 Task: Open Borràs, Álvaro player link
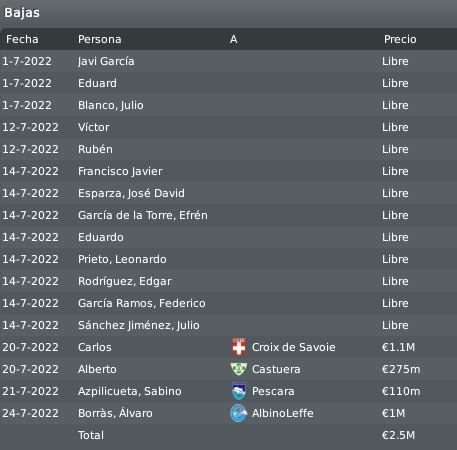tap(115, 413)
